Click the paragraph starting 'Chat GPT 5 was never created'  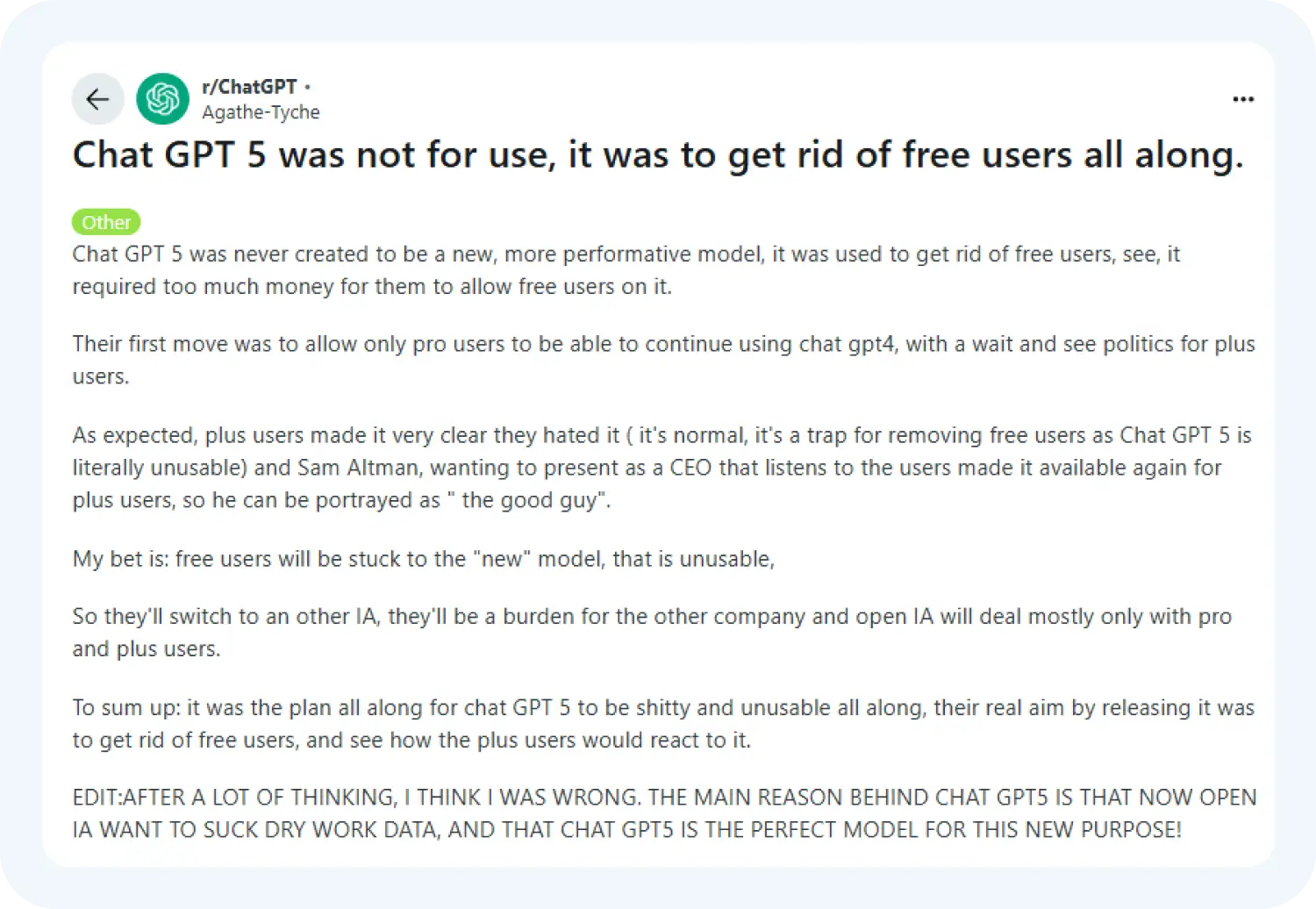tap(626, 270)
